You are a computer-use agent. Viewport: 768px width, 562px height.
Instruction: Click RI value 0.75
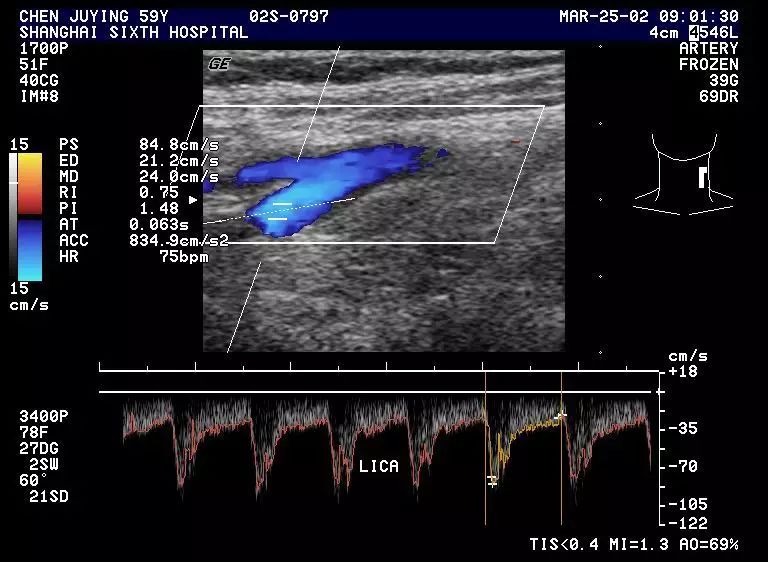[159, 193]
